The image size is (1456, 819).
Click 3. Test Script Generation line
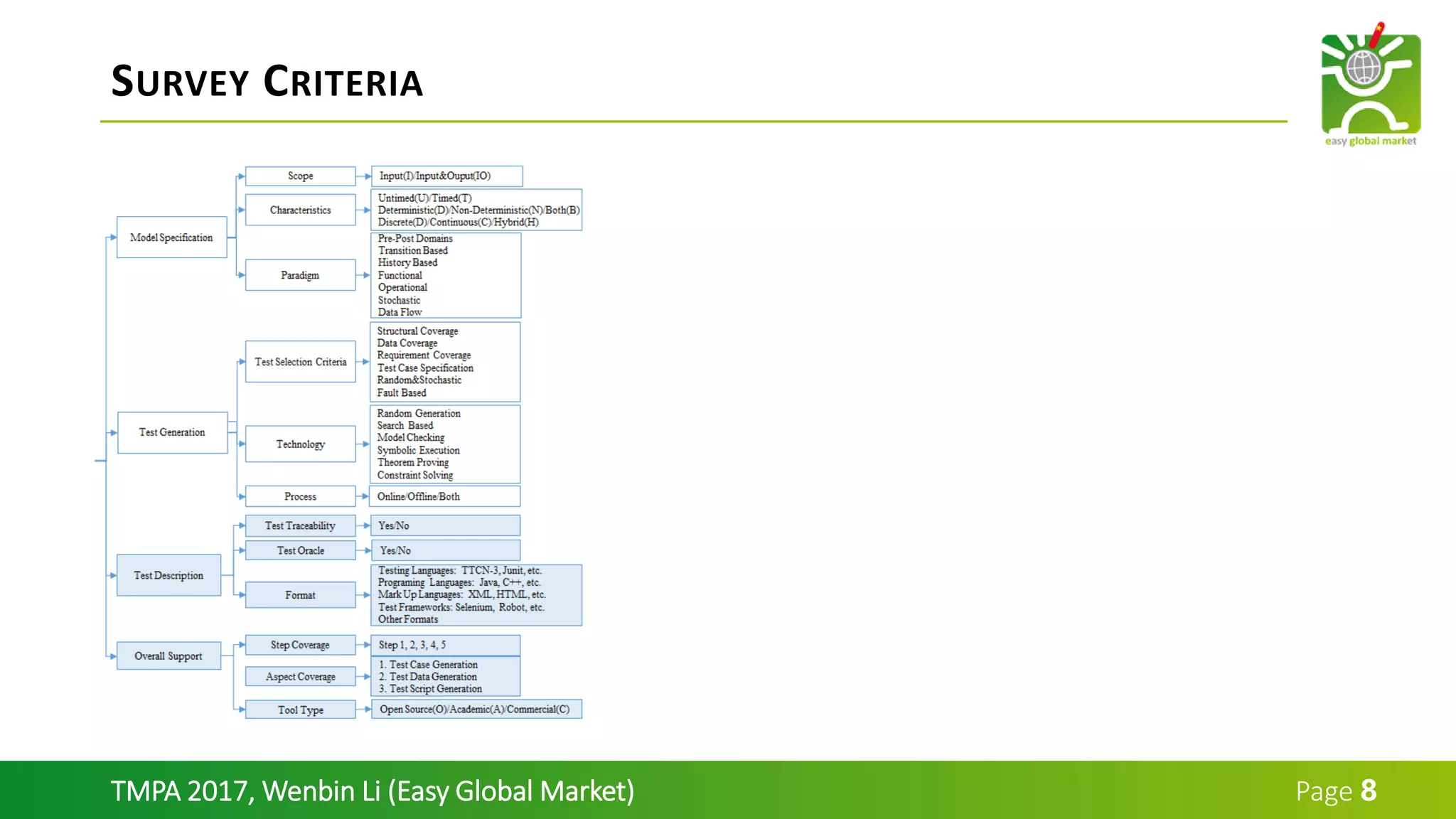(x=431, y=690)
